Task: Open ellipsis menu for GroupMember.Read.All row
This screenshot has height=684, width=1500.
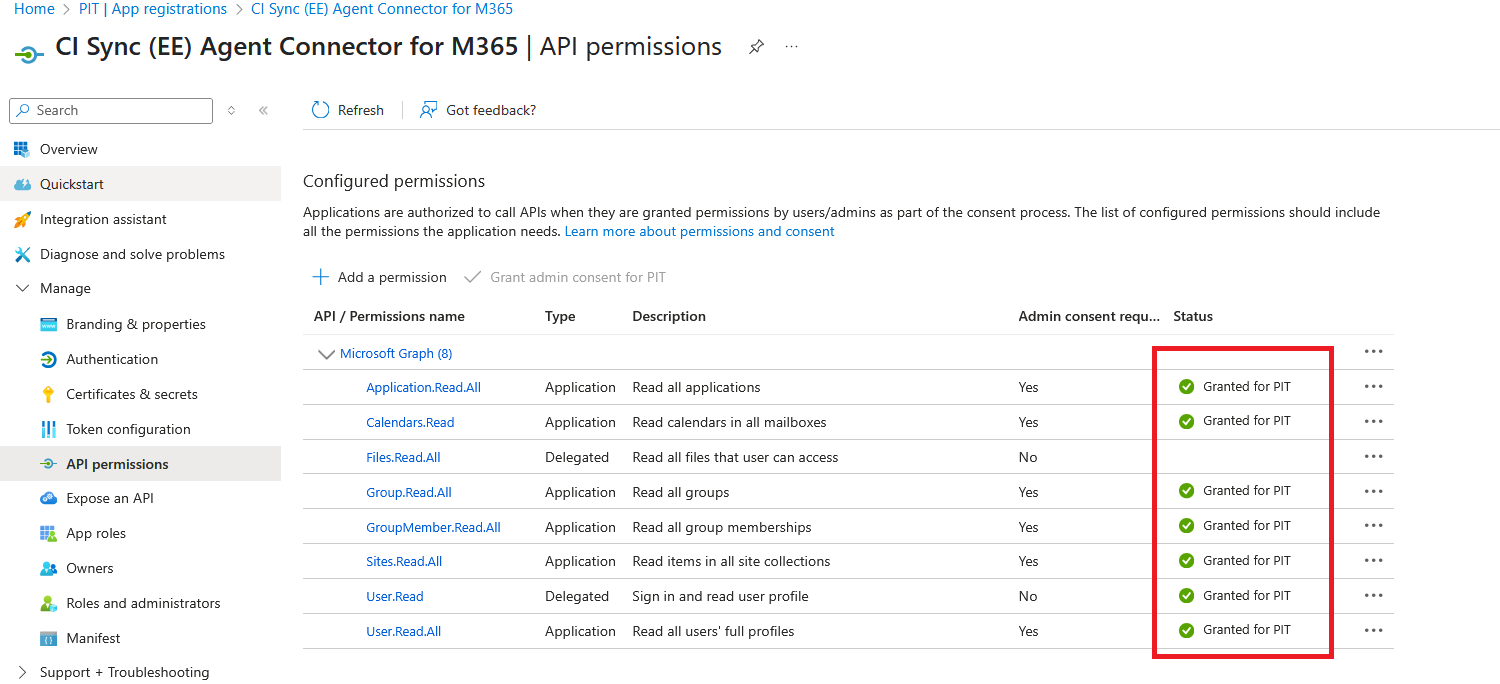Action: tap(1373, 526)
